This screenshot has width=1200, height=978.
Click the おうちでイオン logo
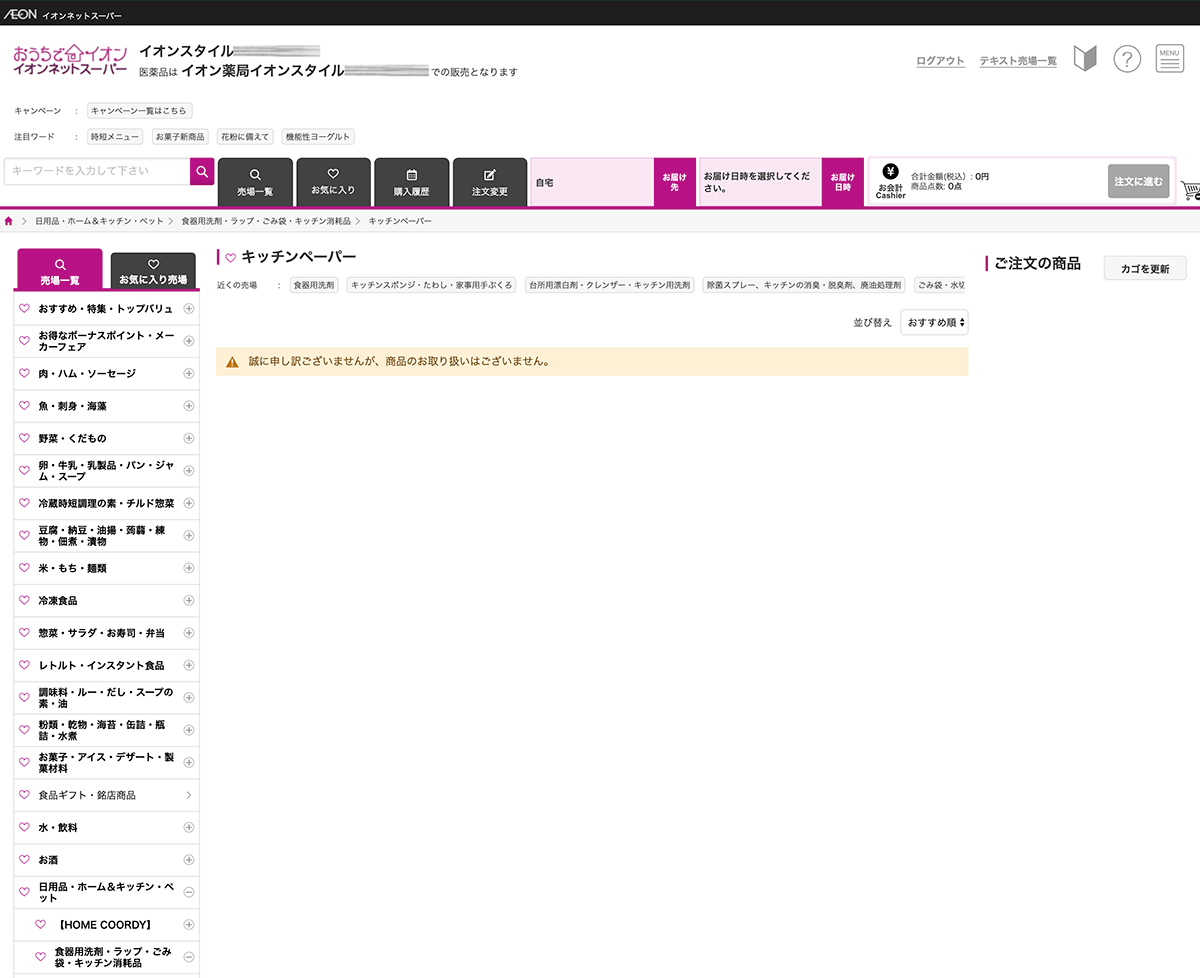(70, 60)
